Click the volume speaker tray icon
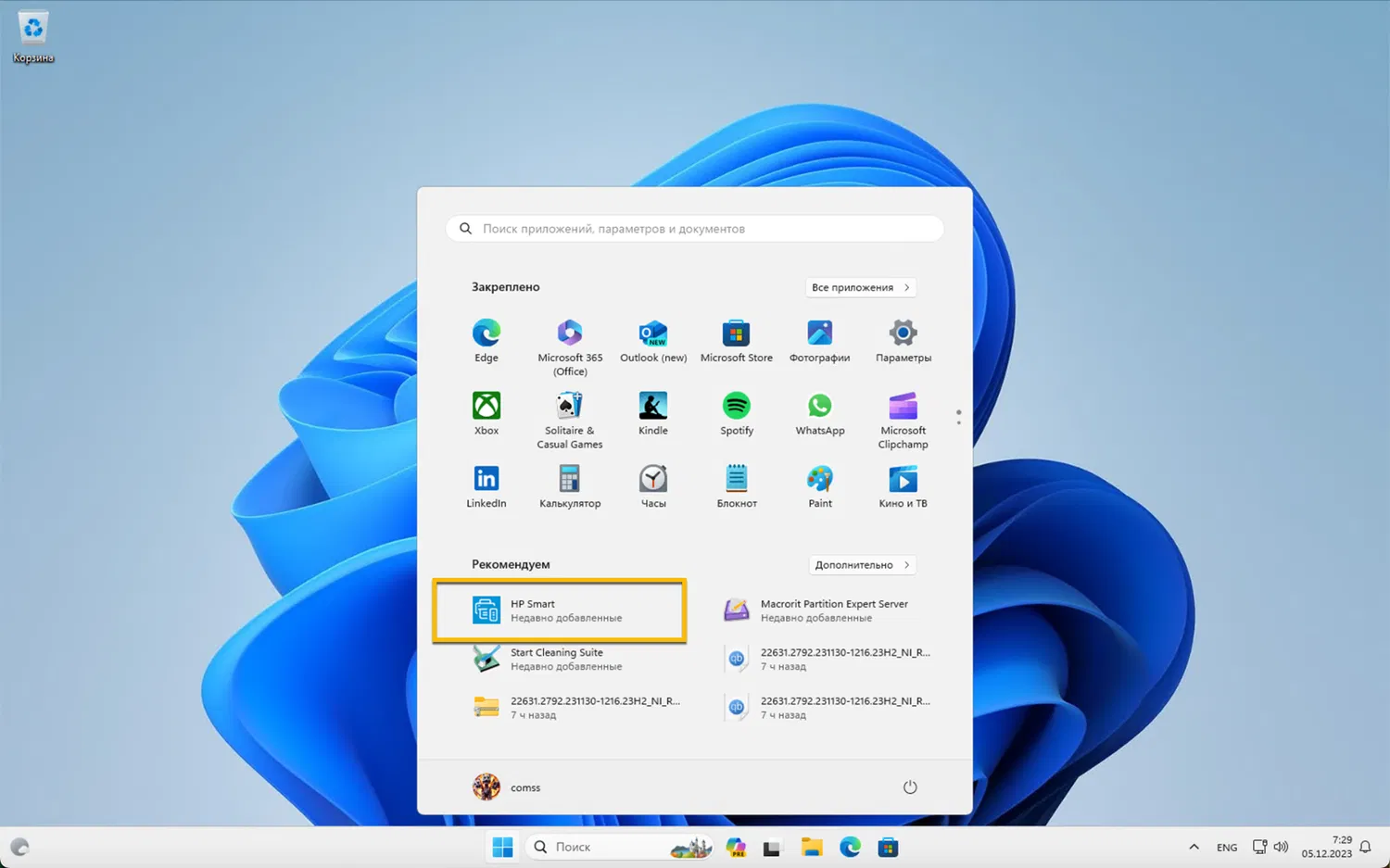Viewport: 1390px width, 868px height. click(x=1281, y=847)
